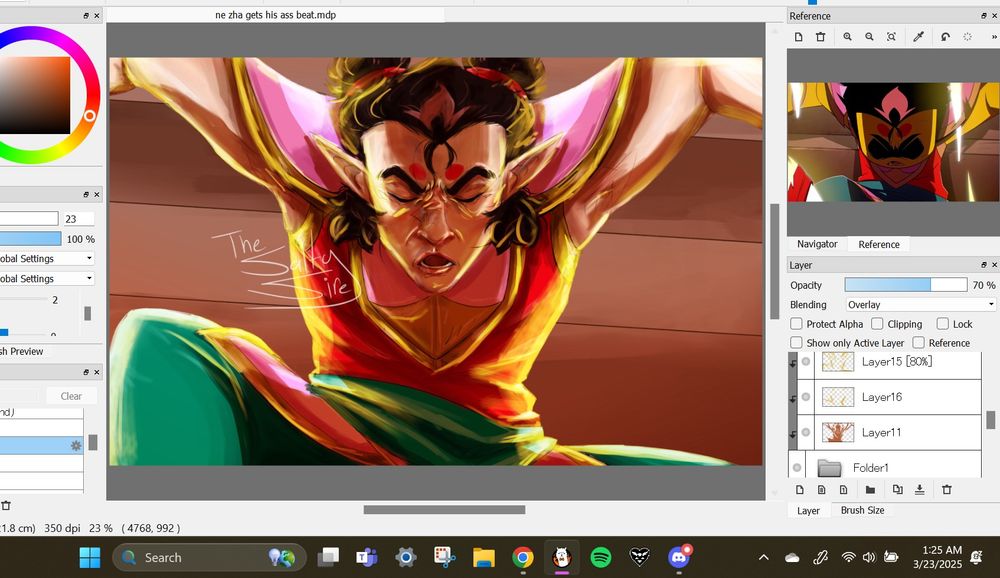The image size is (1000, 578).
Task: Float the Reference panel
Action: (x=984, y=16)
